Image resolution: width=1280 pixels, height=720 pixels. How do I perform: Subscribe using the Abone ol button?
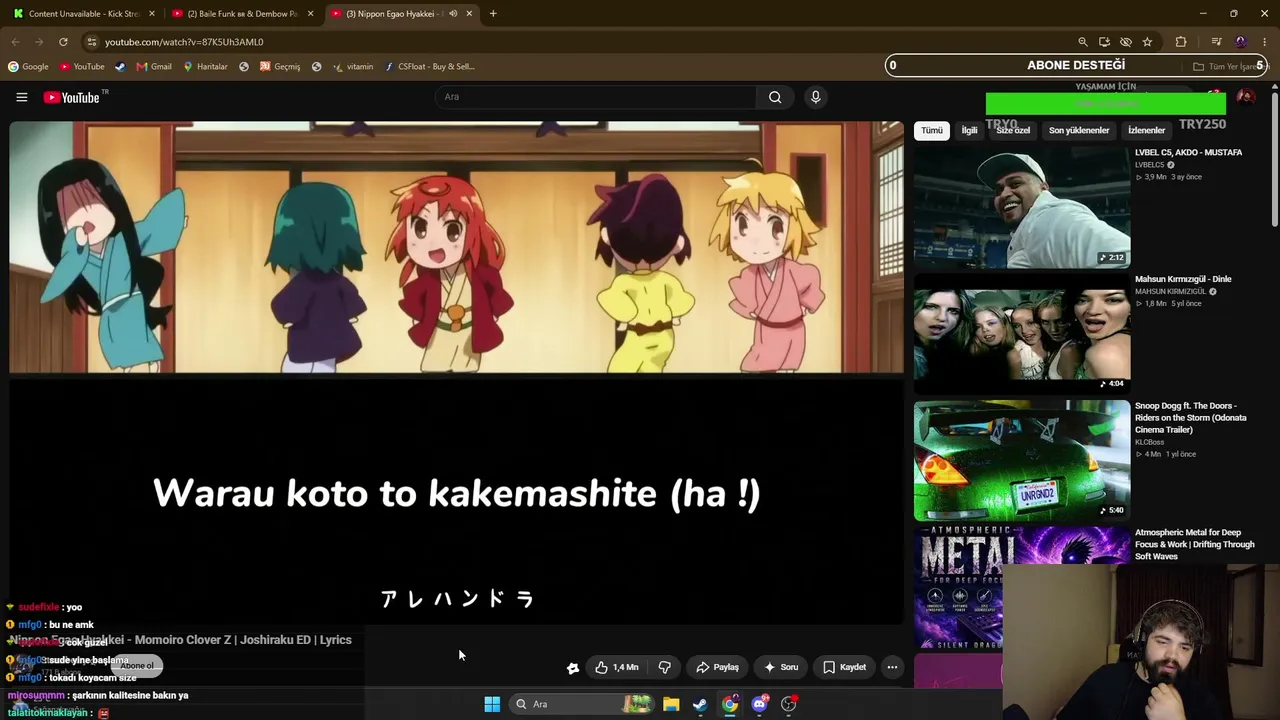pyautogui.click(x=137, y=666)
